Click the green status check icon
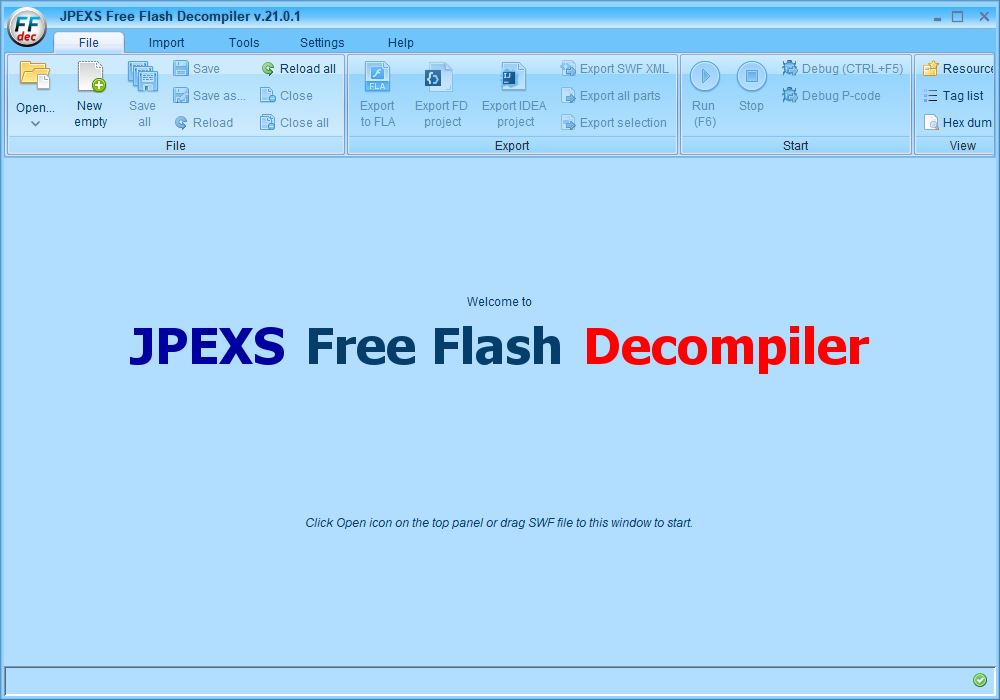This screenshot has width=1000, height=700. (980, 680)
